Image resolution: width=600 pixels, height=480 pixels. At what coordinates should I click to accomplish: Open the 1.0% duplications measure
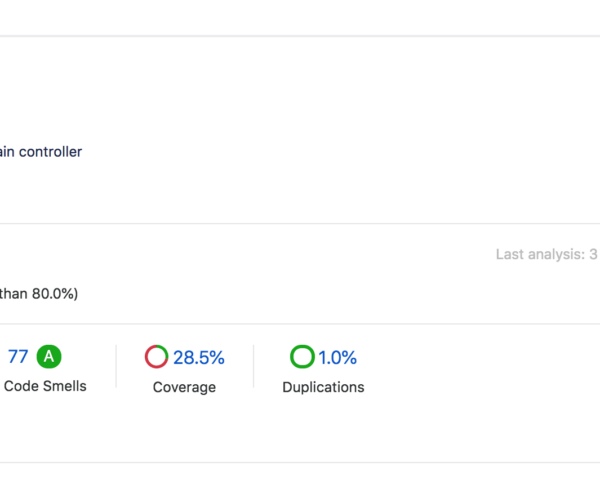[337, 357]
